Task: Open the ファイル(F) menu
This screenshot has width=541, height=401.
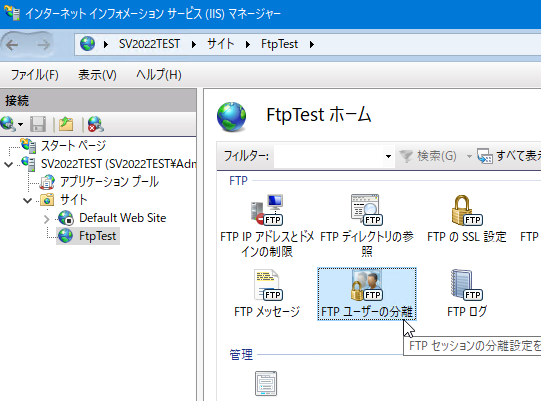Action: pyautogui.click(x=35, y=75)
